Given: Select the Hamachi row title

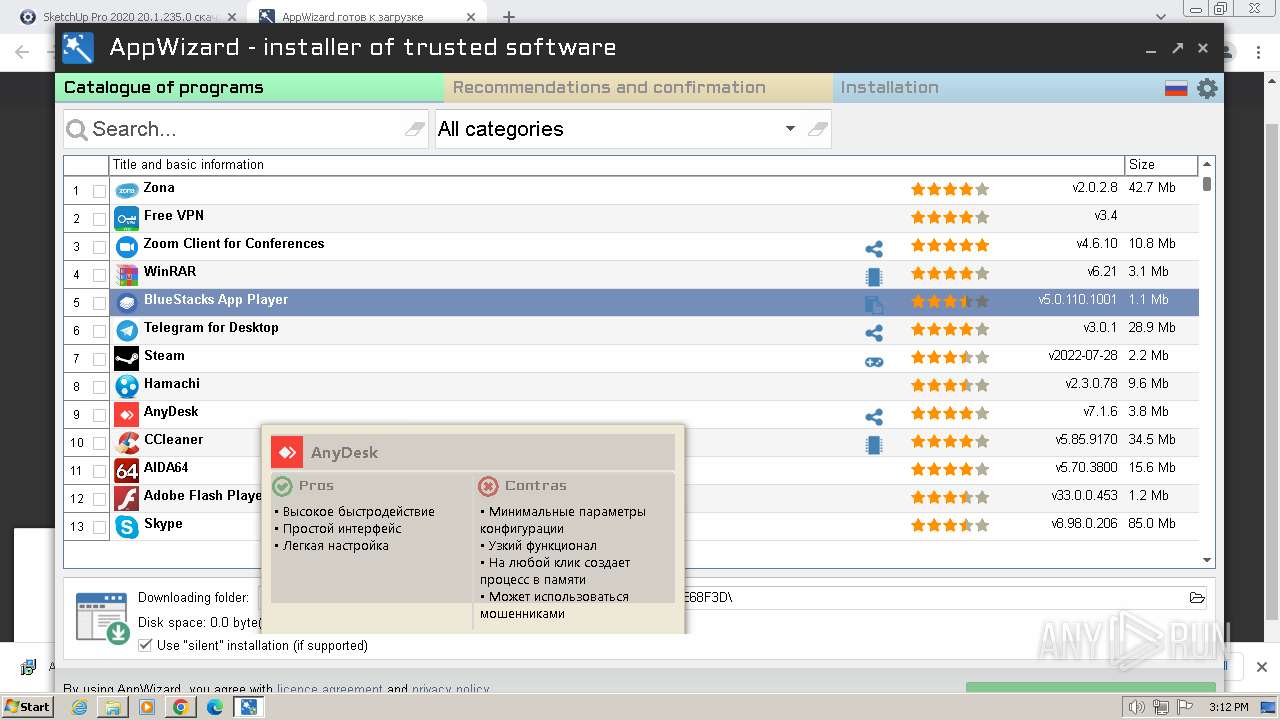Looking at the screenshot, I should [x=172, y=383].
